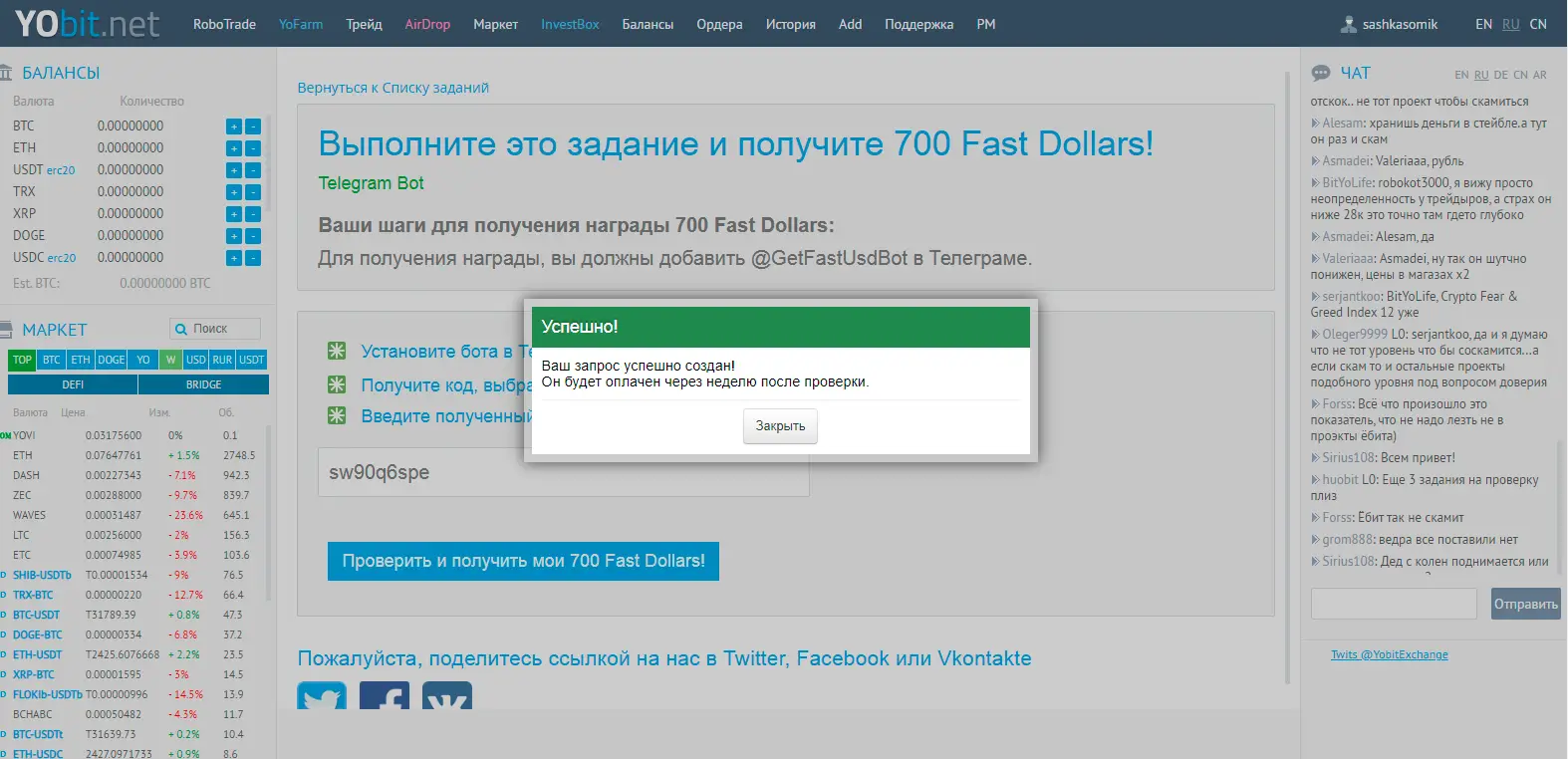Image resolution: width=1568 pixels, height=759 pixels.
Task: Share via the Vkontakte icon
Action: pos(447,696)
